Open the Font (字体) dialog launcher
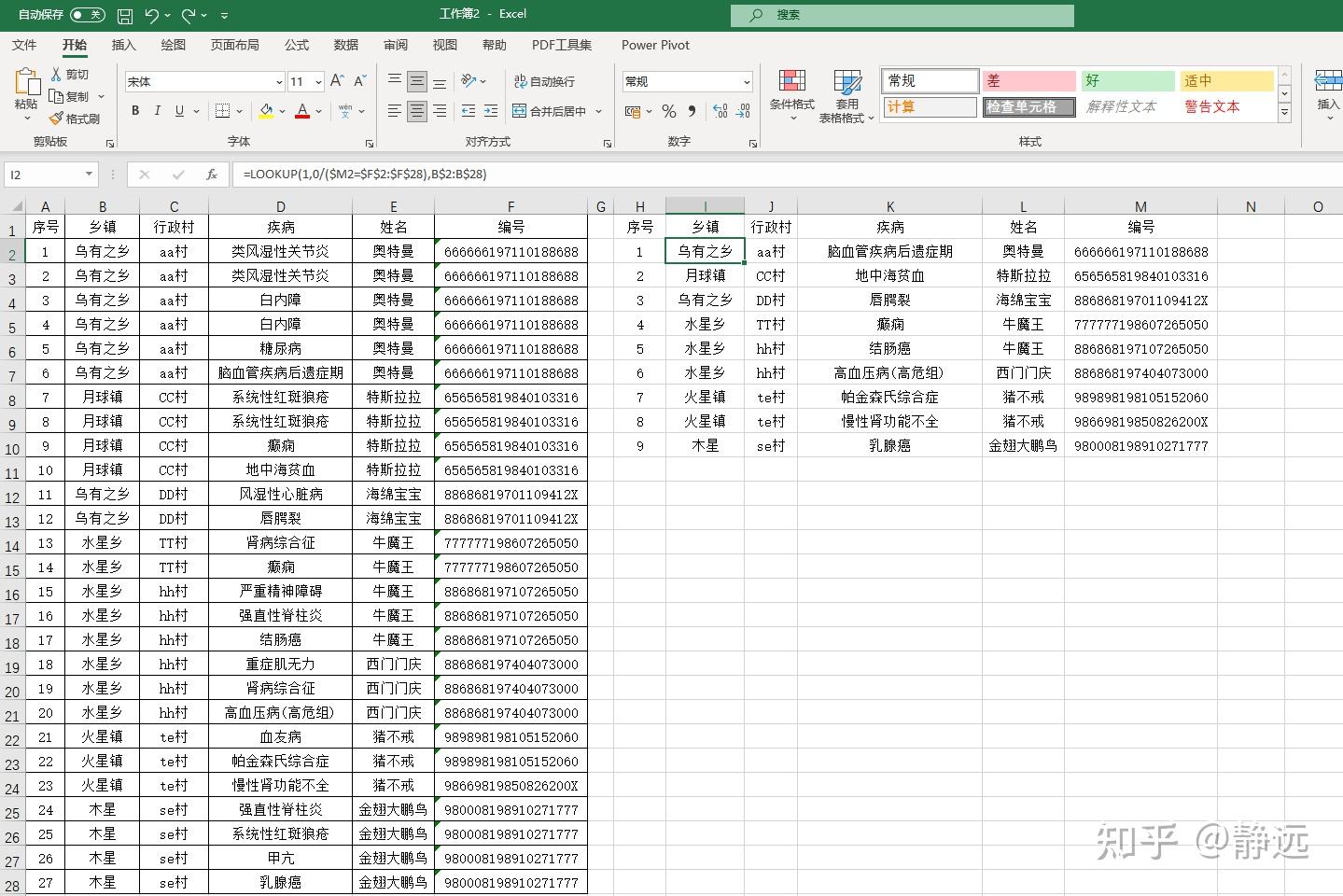 coord(370,143)
